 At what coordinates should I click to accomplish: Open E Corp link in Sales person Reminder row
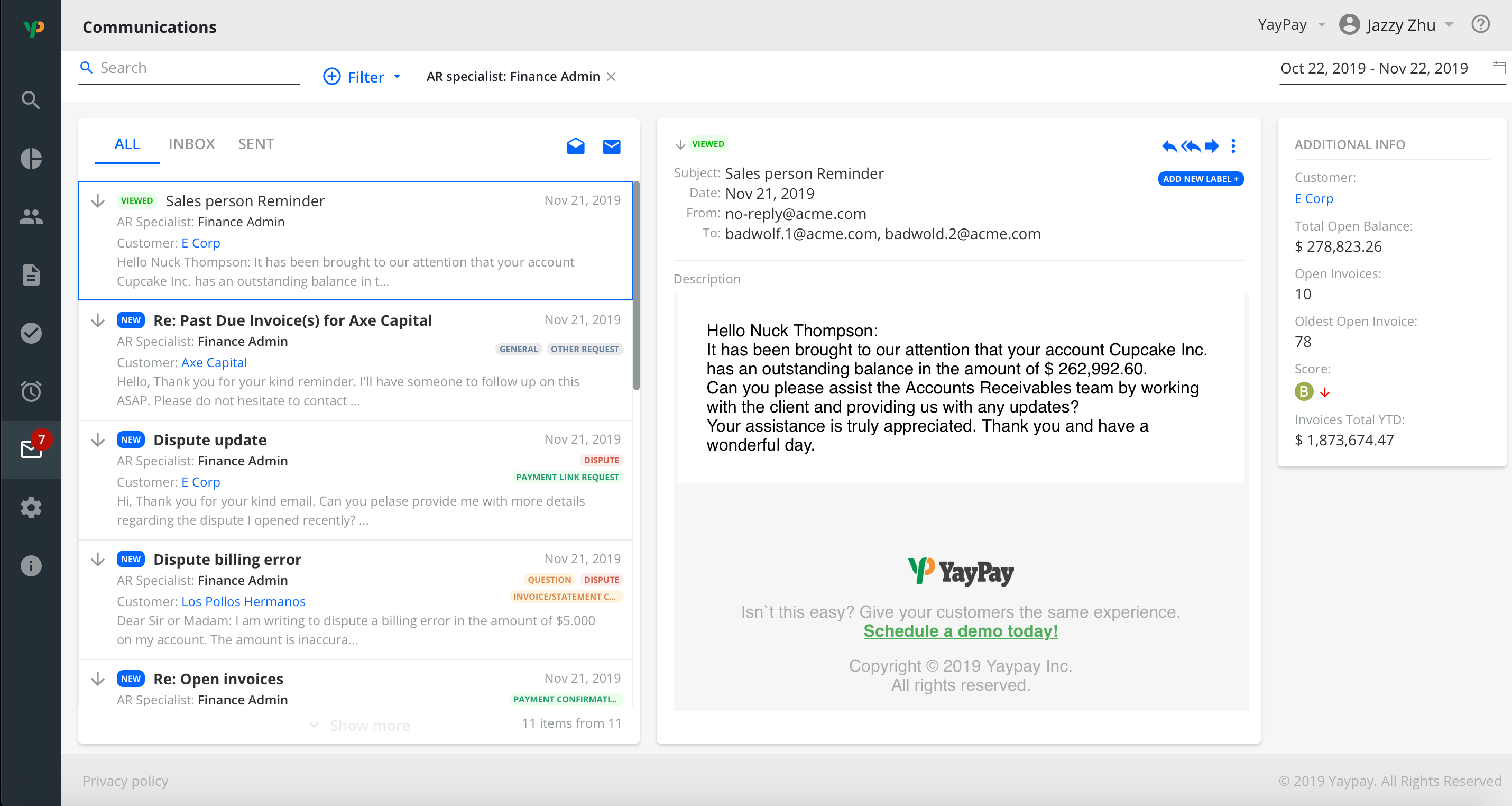pos(201,243)
